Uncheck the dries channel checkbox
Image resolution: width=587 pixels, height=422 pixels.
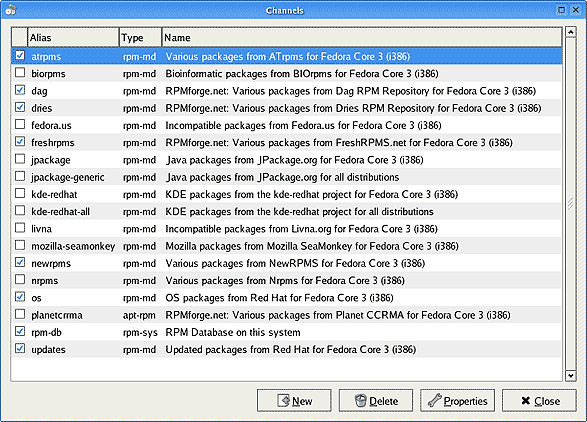coord(20,107)
